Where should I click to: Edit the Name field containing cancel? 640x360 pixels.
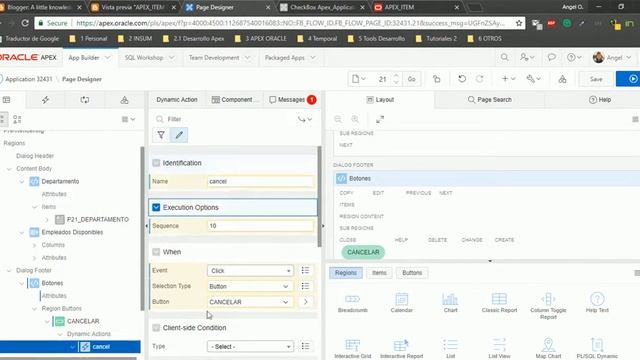(260, 181)
